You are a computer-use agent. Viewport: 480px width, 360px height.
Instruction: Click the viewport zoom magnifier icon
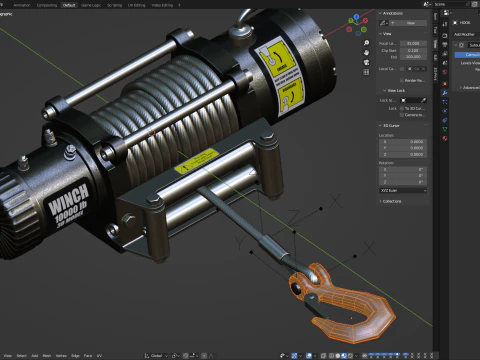click(x=366, y=43)
